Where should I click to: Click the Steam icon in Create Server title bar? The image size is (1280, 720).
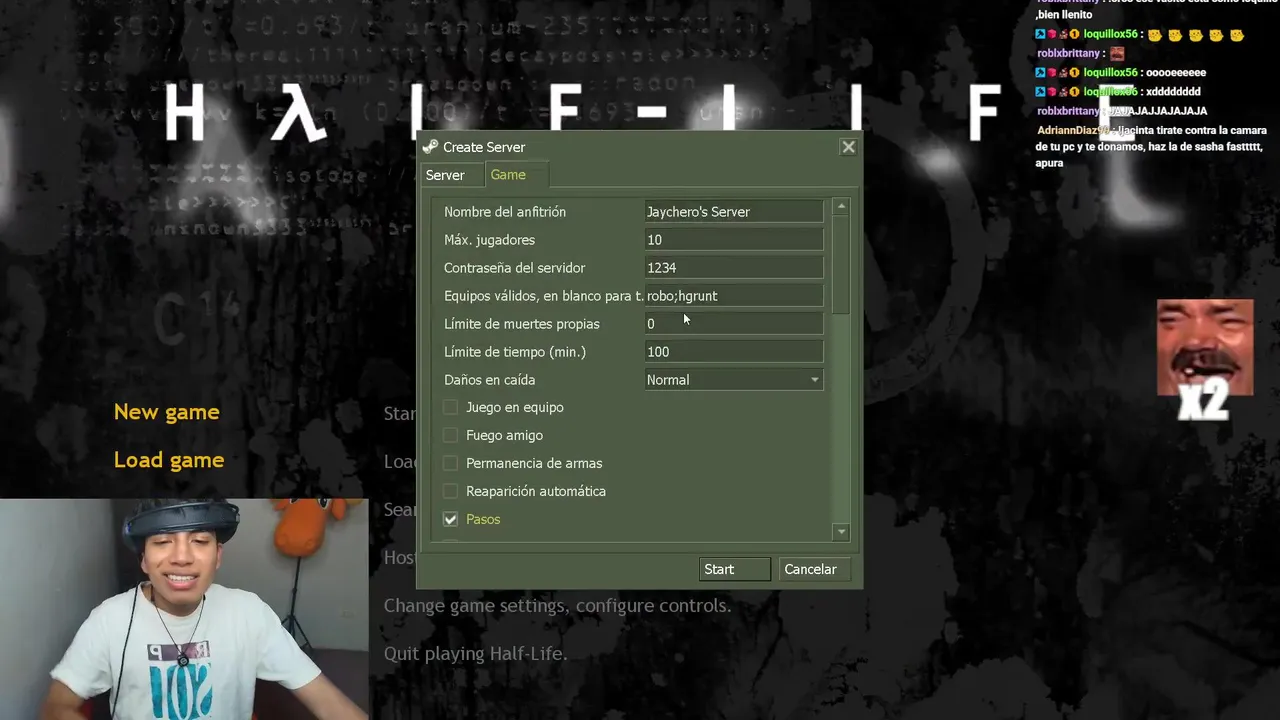click(x=430, y=147)
